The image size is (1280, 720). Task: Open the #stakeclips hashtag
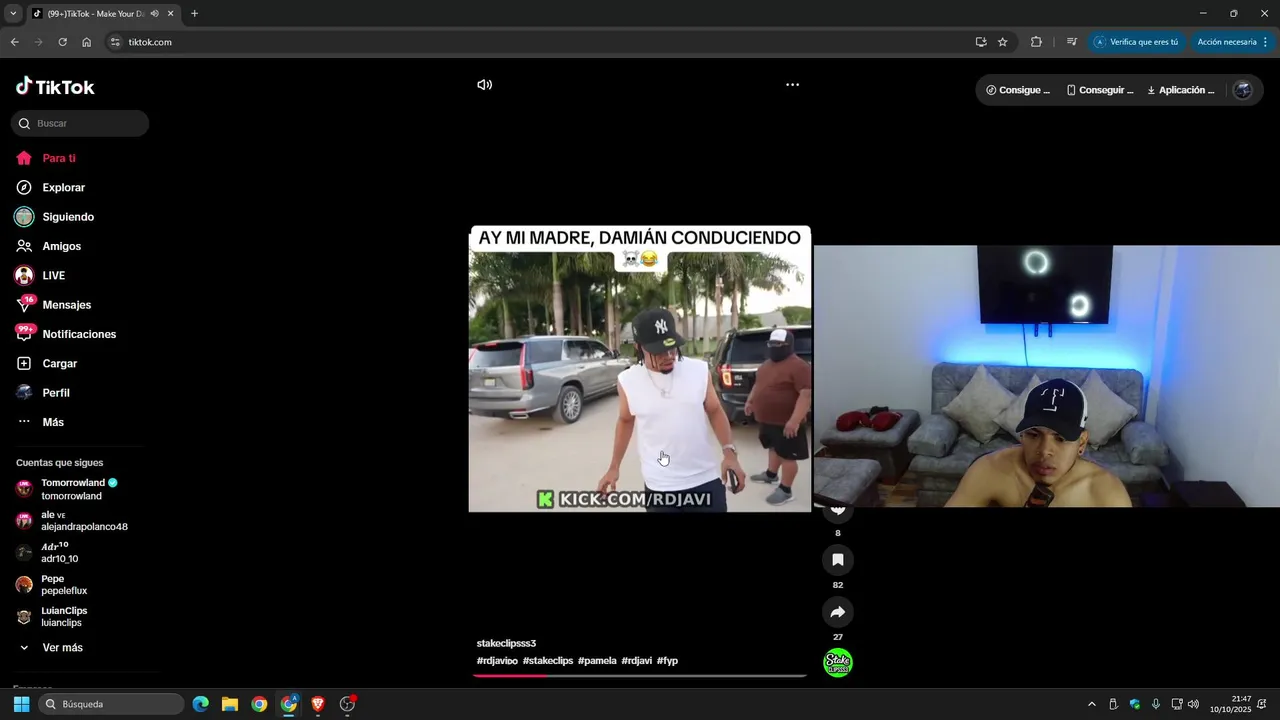548,661
